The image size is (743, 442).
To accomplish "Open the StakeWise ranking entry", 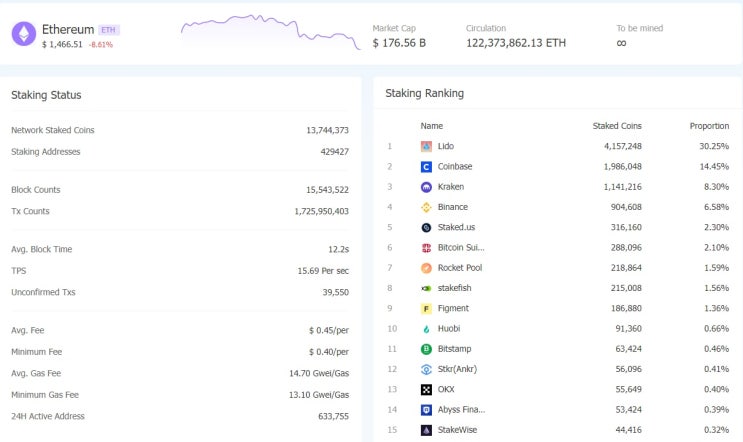I will [457, 430].
